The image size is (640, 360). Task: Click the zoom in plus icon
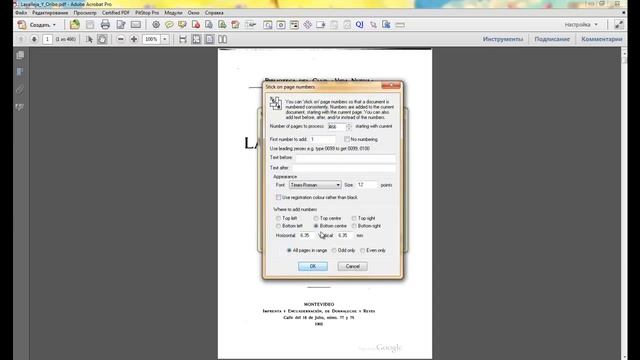134,39
